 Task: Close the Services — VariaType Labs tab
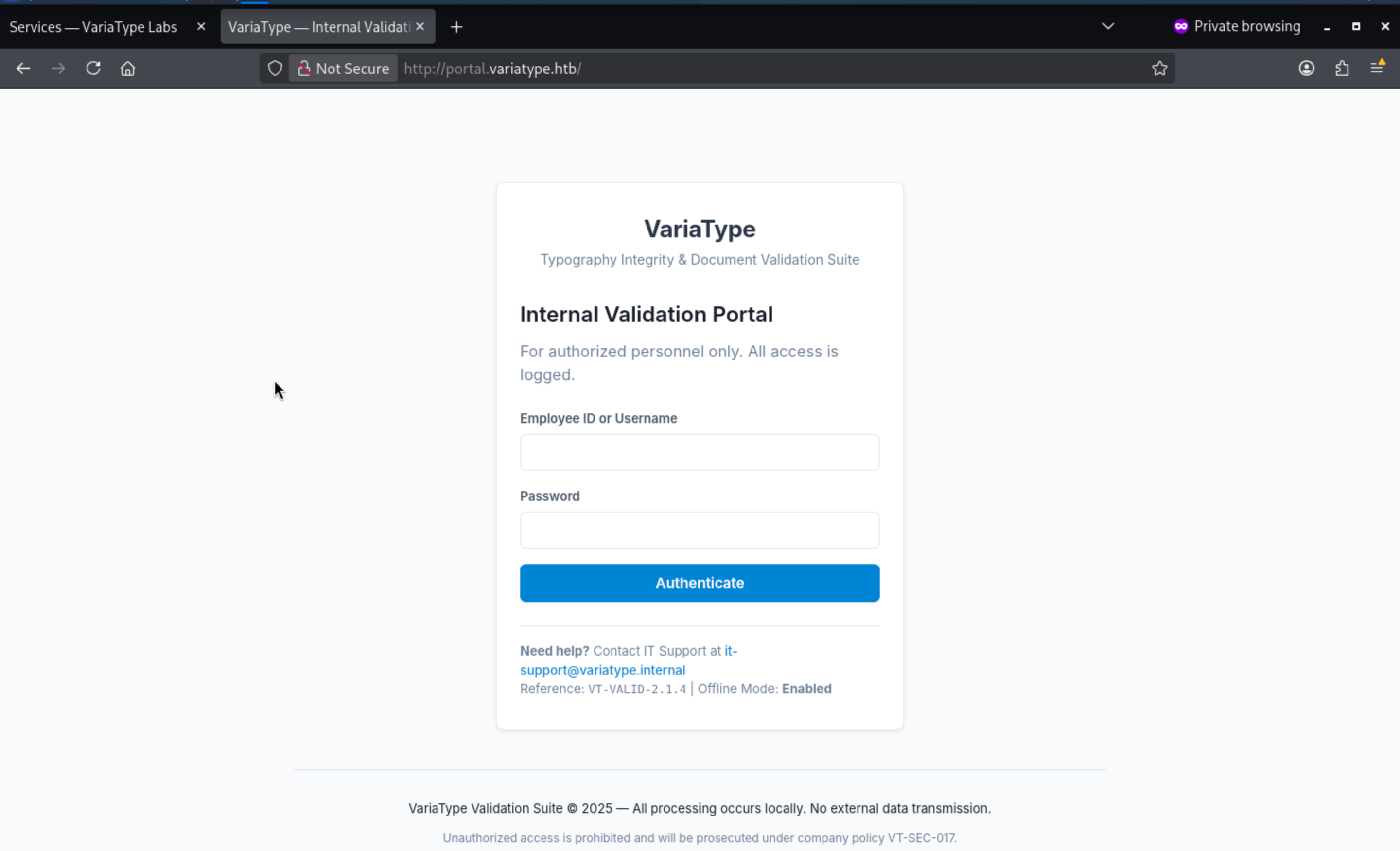coord(201,27)
